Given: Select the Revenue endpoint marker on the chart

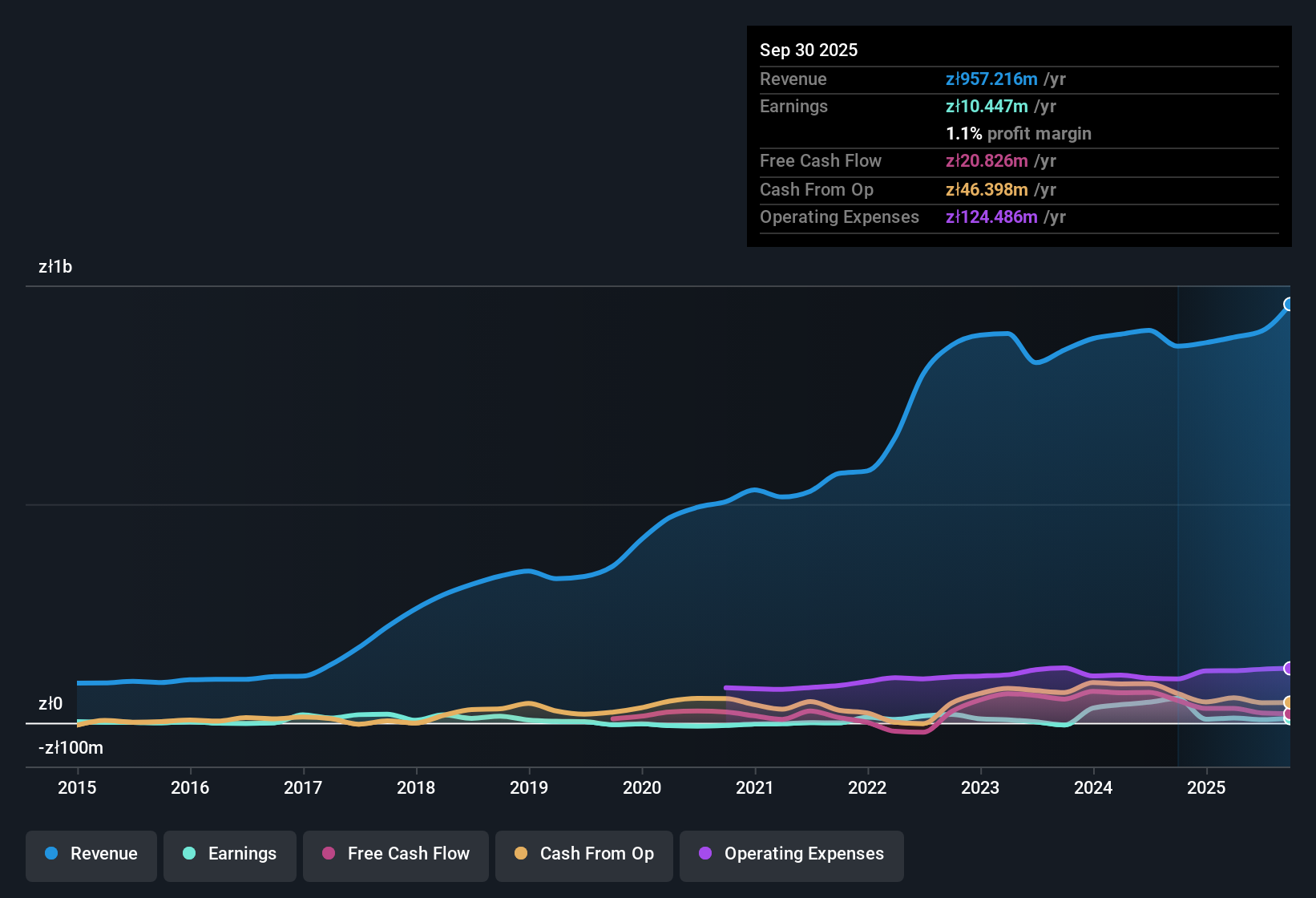Looking at the screenshot, I should pos(1289,303).
